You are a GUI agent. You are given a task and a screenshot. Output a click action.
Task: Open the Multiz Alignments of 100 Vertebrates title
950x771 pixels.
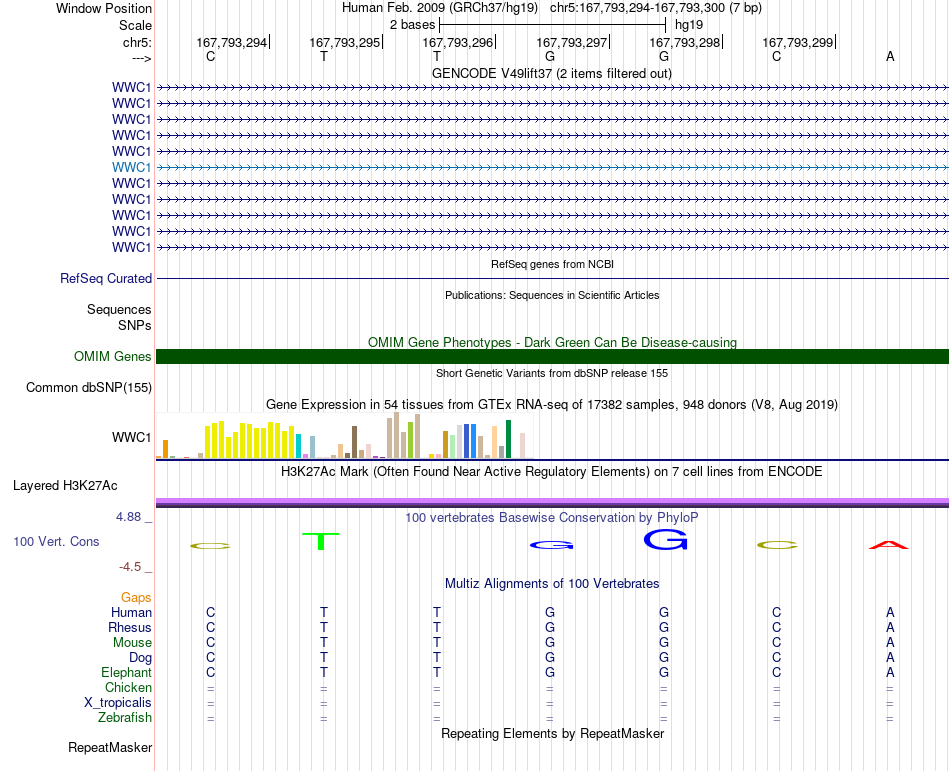click(552, 584)
